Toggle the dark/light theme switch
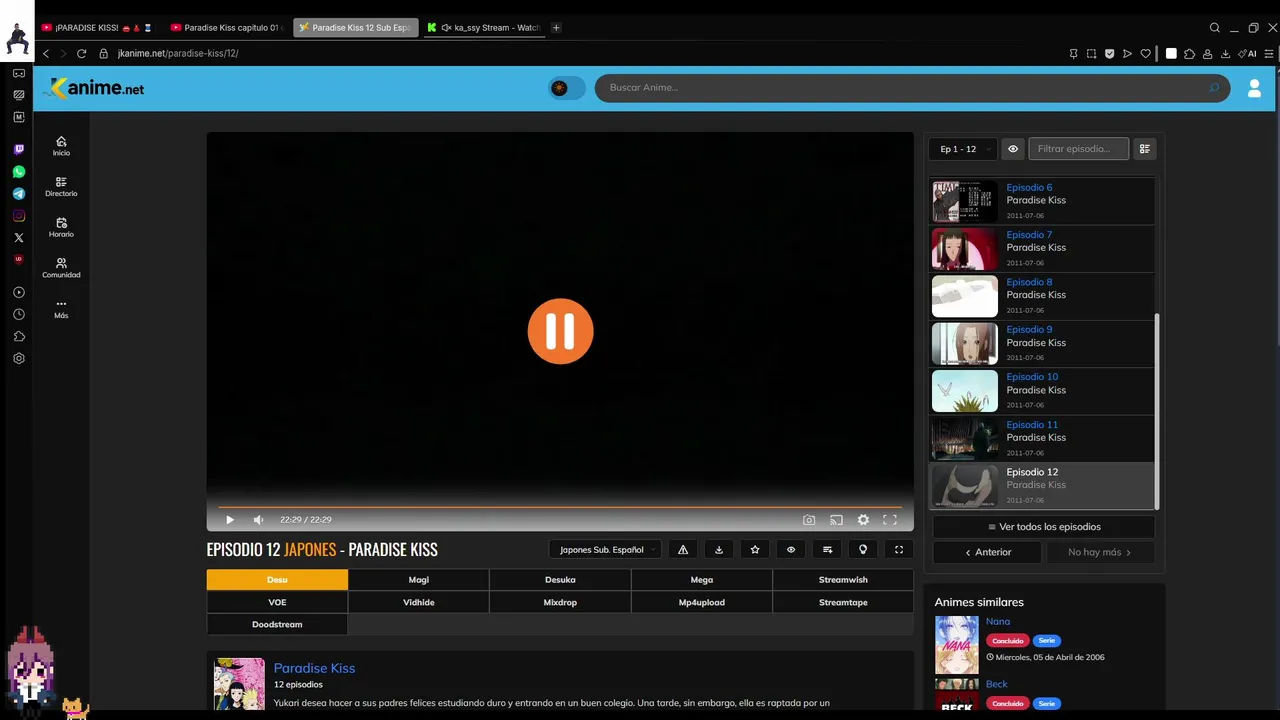 567,88
